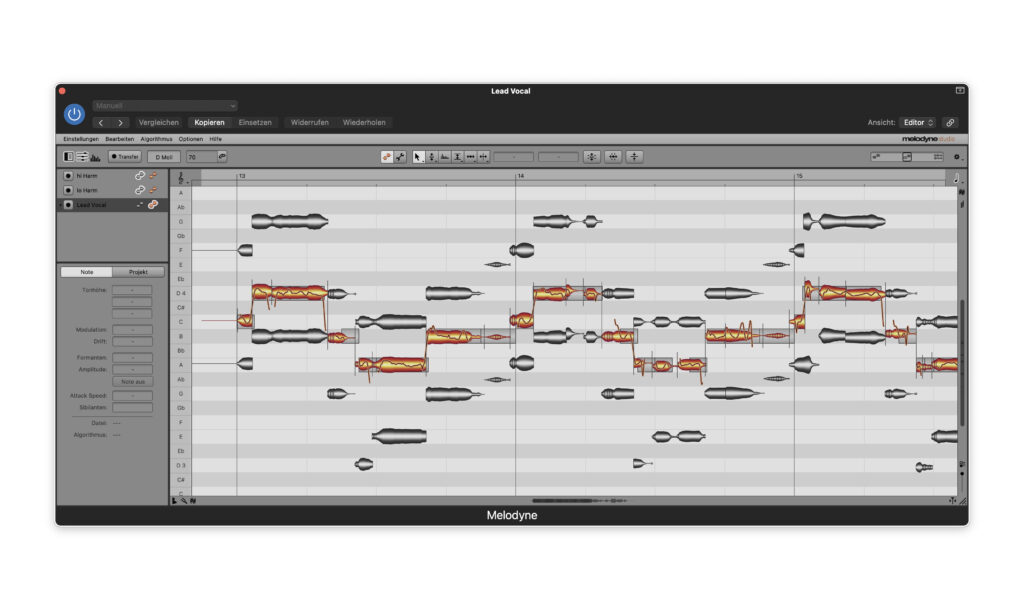This screenshot has width=1024, height=614.
Task: Click the Kopieren button
Action: tap(209, 123)
